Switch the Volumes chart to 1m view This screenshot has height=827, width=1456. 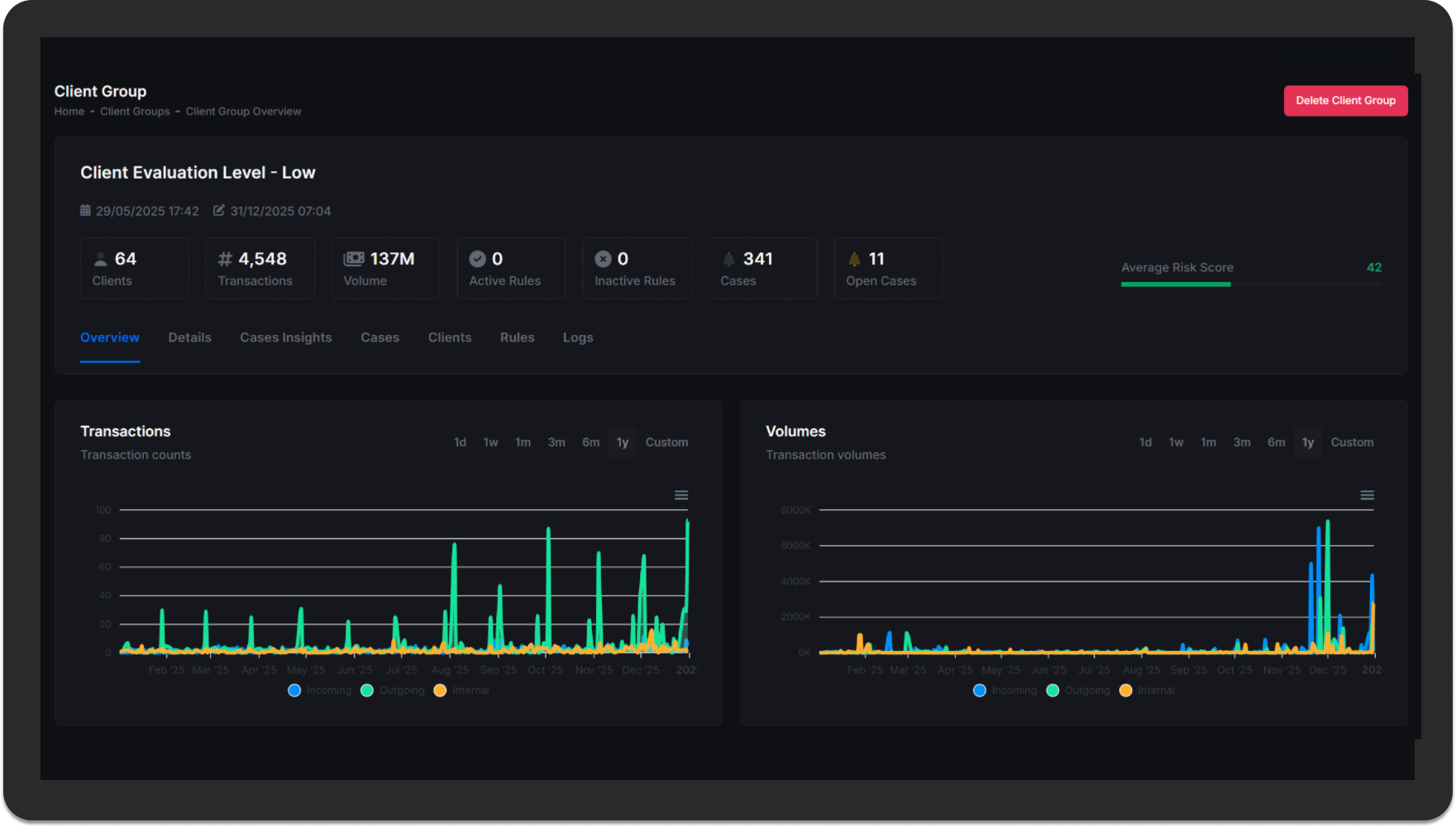tap(1208, 442)
